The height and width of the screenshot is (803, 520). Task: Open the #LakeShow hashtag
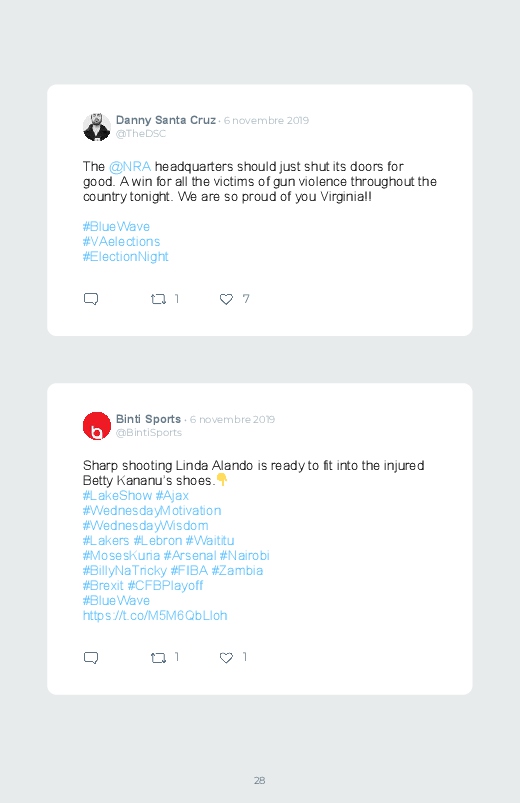click(117, 496)
